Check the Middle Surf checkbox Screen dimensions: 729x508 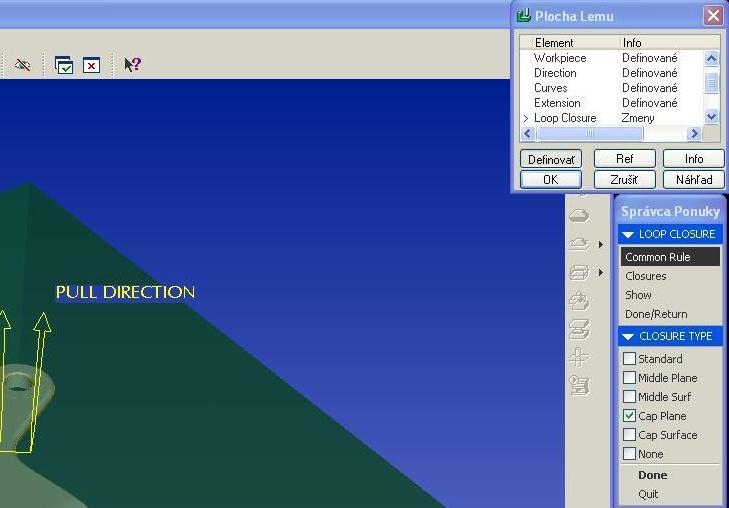[629, 396]
